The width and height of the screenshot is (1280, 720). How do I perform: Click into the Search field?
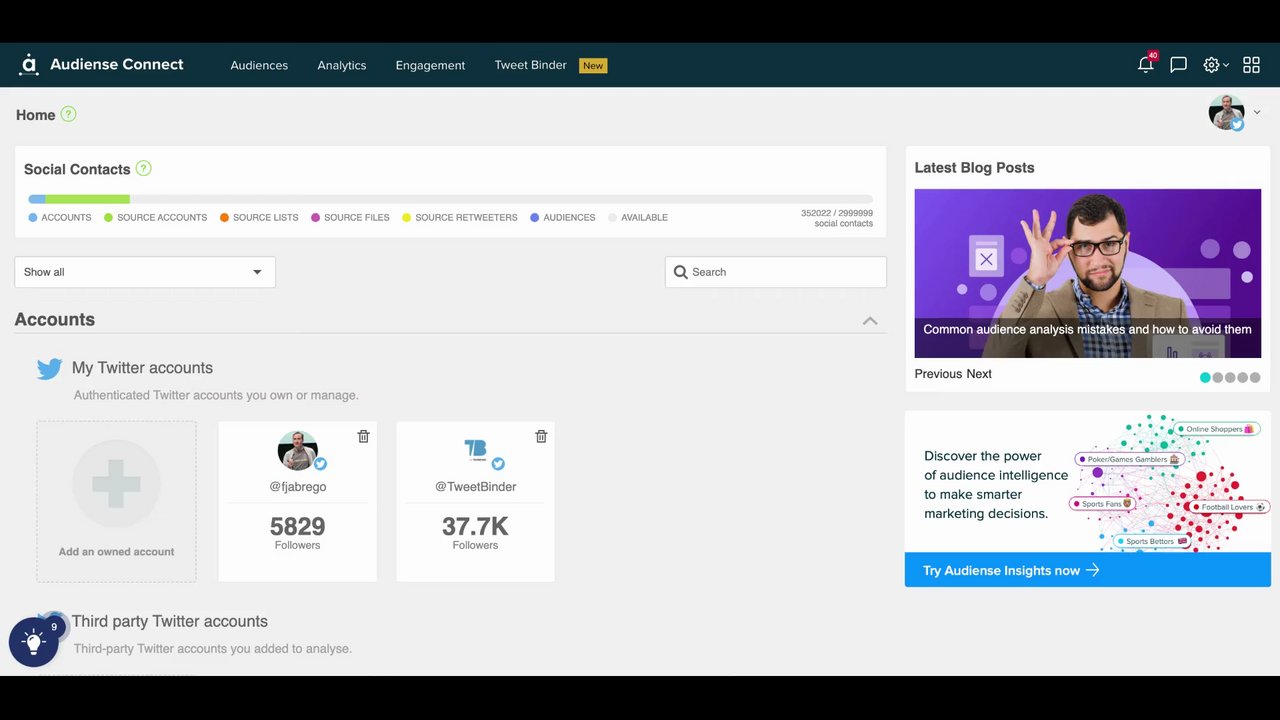(x=776, y=272)
